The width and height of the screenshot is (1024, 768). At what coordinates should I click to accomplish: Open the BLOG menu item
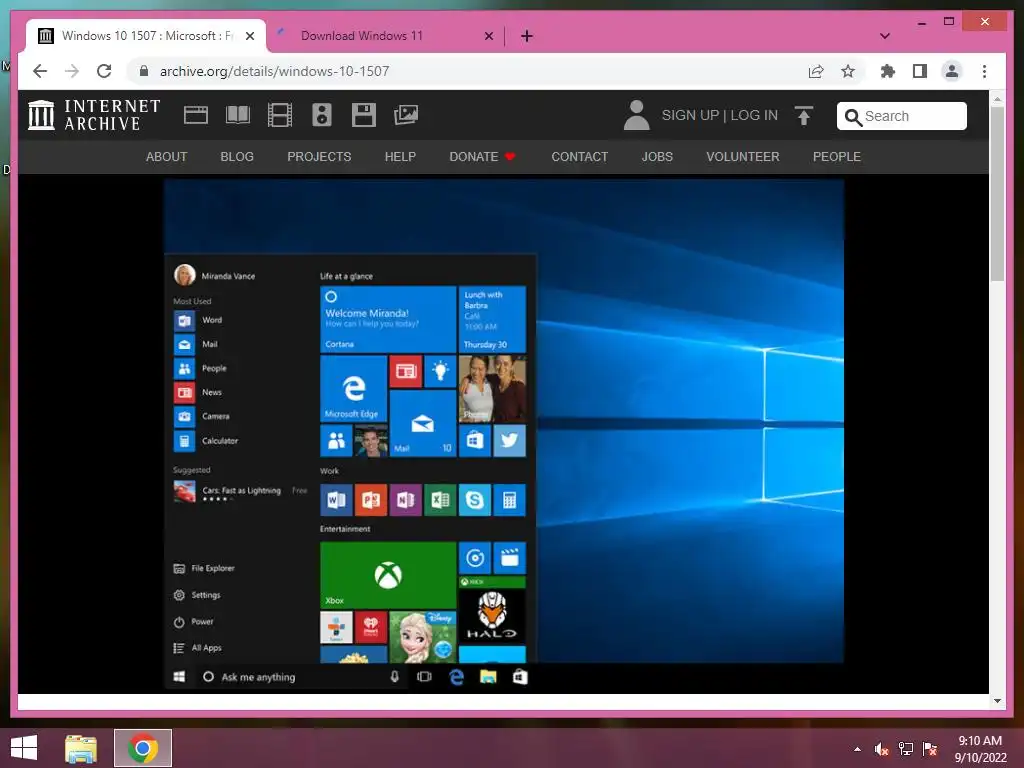237,157
